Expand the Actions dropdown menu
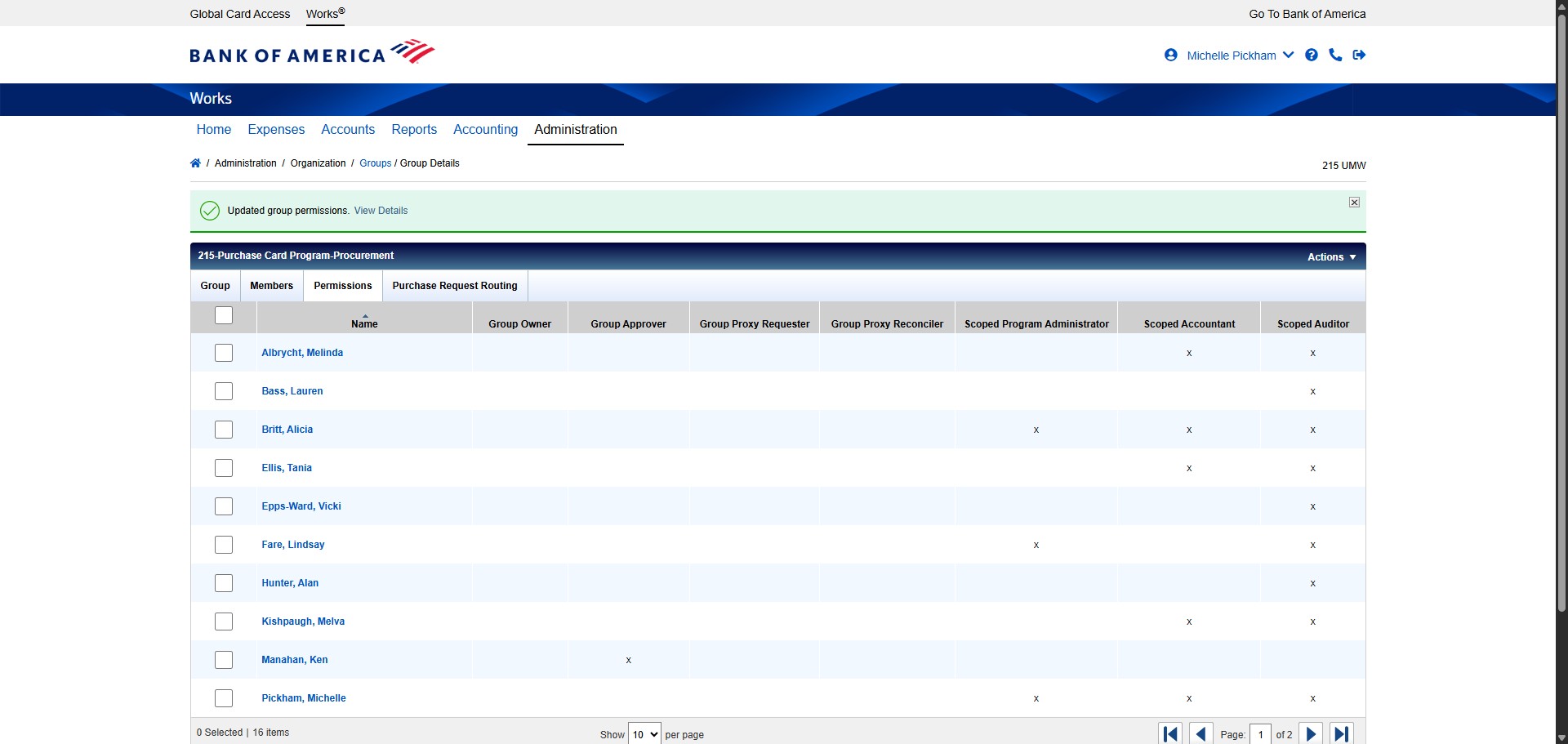Image resolution: width=1568 pixels, height=744 pixels. [x=1331, y=256]
